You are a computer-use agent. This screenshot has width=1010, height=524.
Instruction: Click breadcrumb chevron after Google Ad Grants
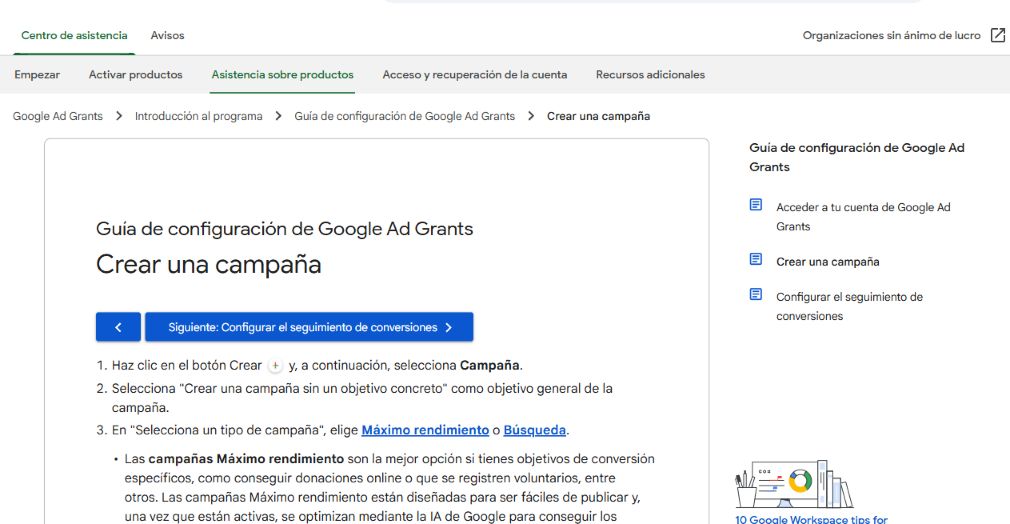pos(119,116)
